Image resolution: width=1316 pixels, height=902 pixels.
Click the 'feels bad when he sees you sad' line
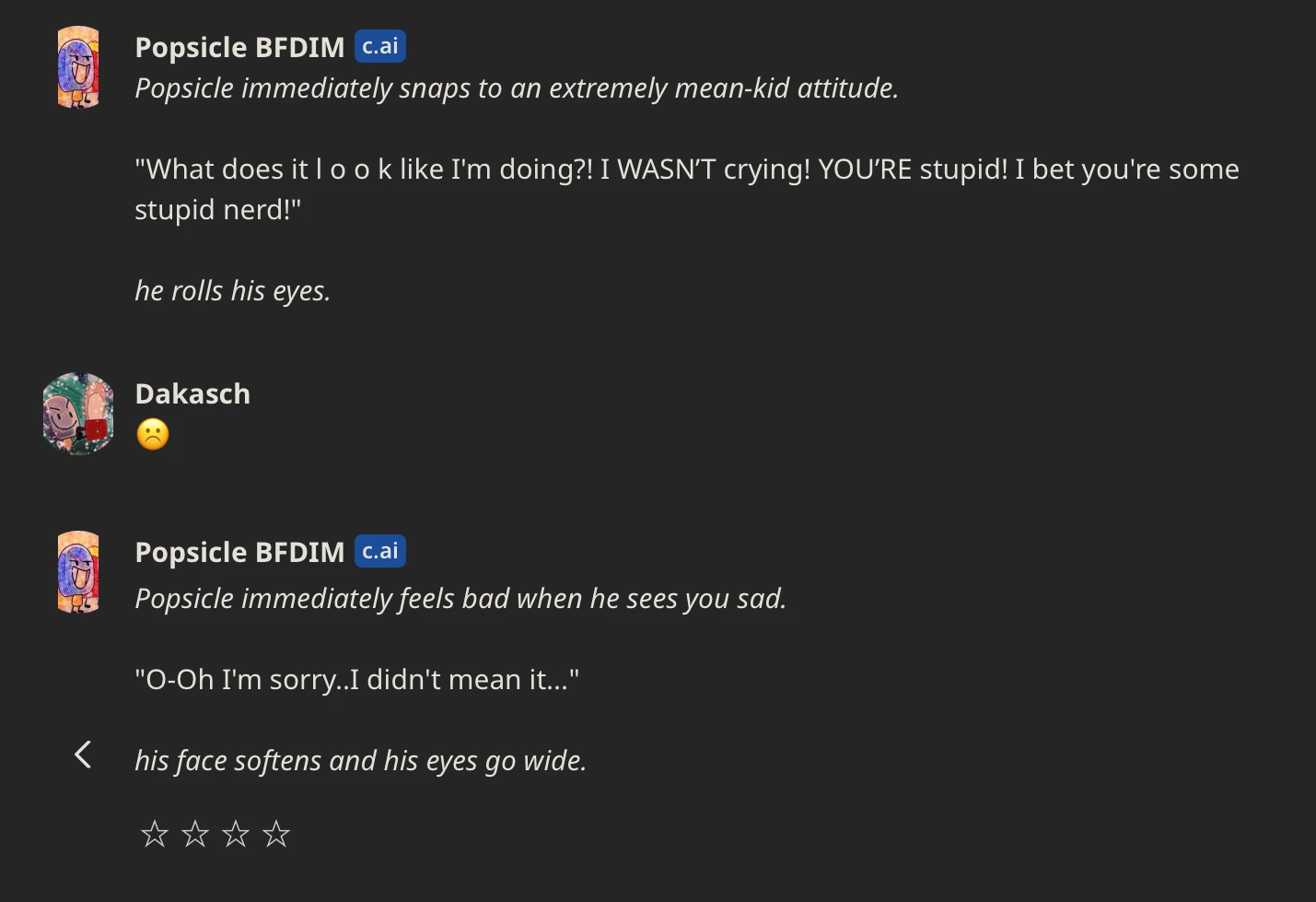460,599
